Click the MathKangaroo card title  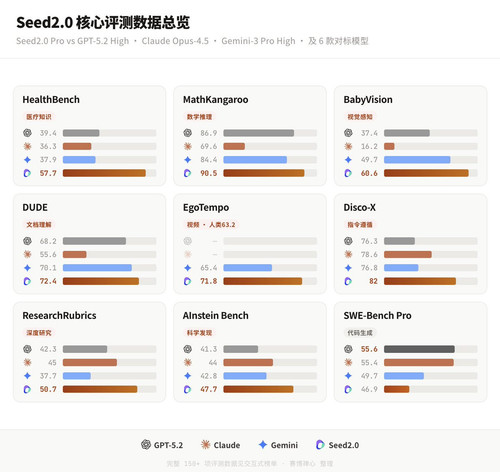coord(215,99)
